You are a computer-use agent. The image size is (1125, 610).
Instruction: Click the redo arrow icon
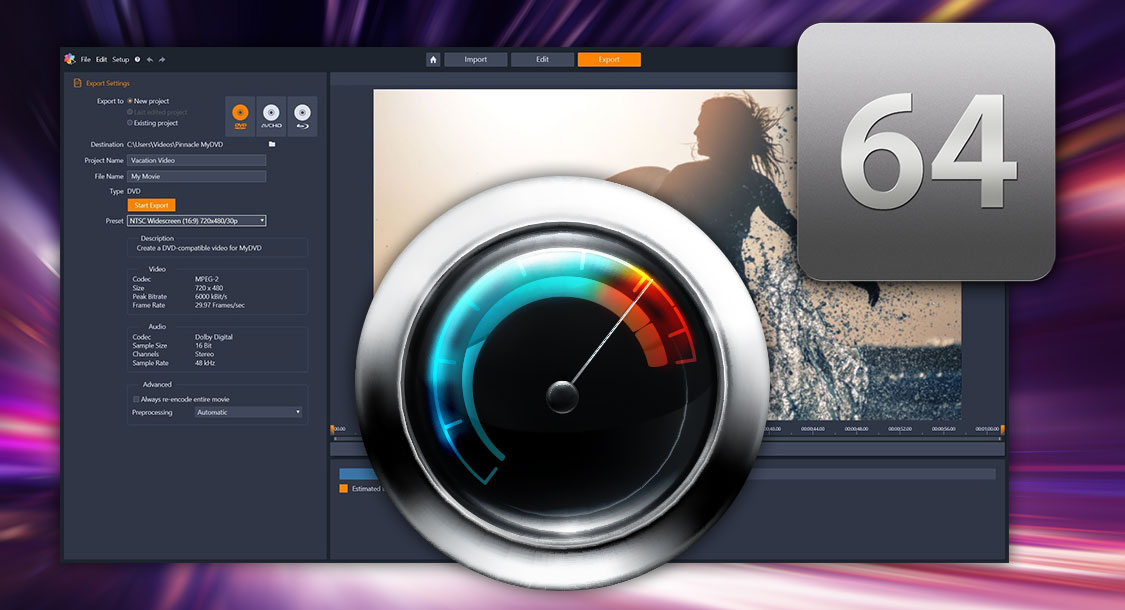point(162,59)
